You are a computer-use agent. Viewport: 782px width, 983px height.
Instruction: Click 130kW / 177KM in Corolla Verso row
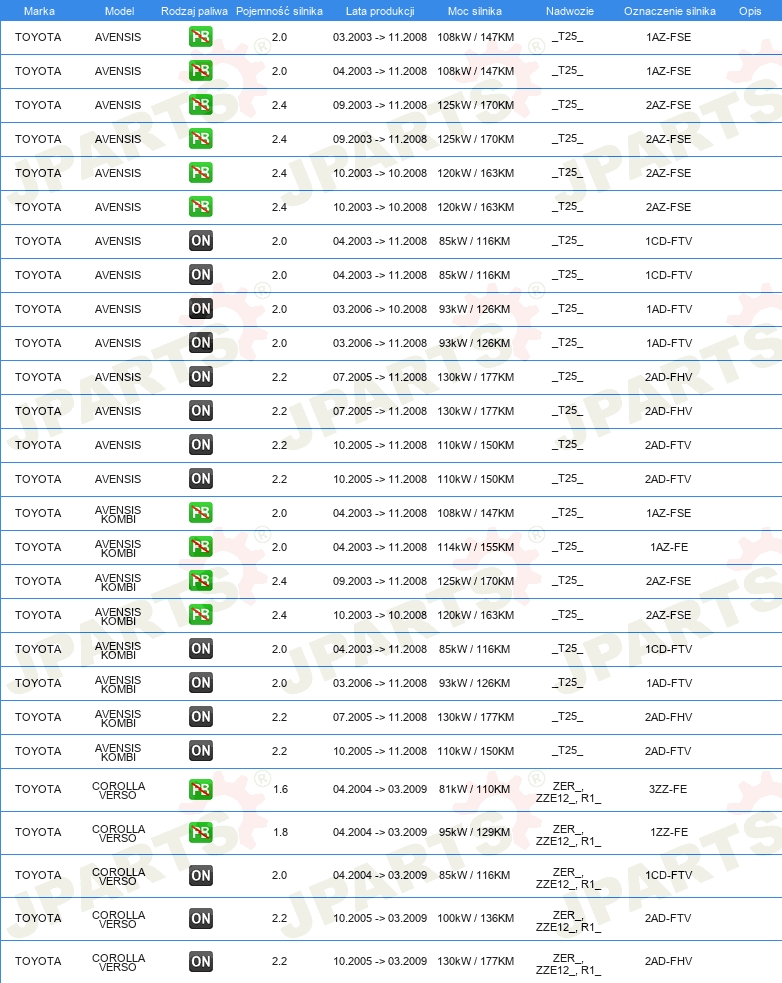(x=475, y=961)
